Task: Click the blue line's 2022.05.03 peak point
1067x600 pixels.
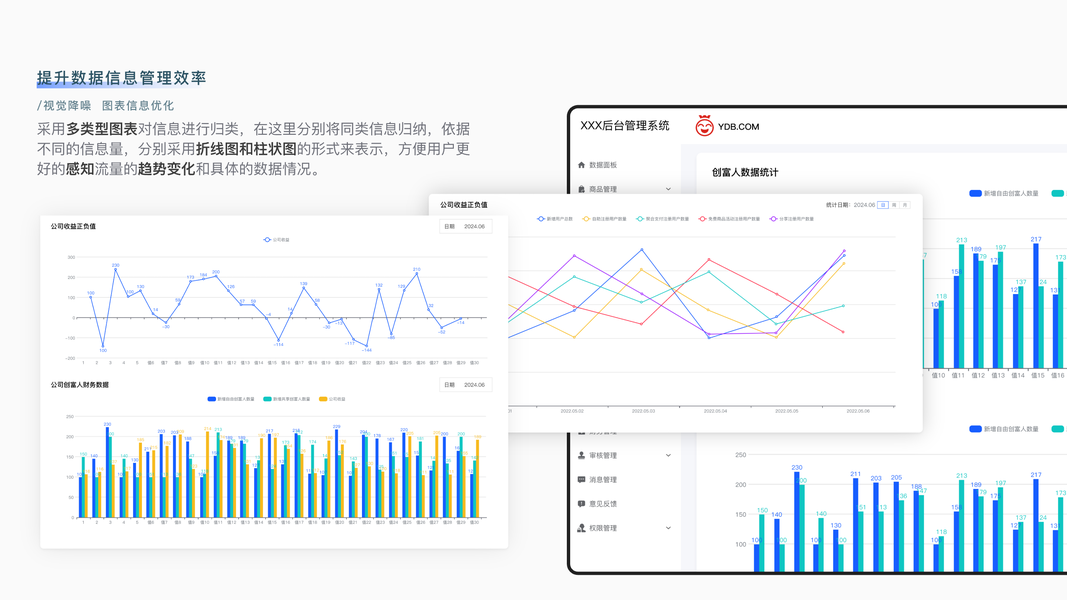Action: (x=641, y=250)
